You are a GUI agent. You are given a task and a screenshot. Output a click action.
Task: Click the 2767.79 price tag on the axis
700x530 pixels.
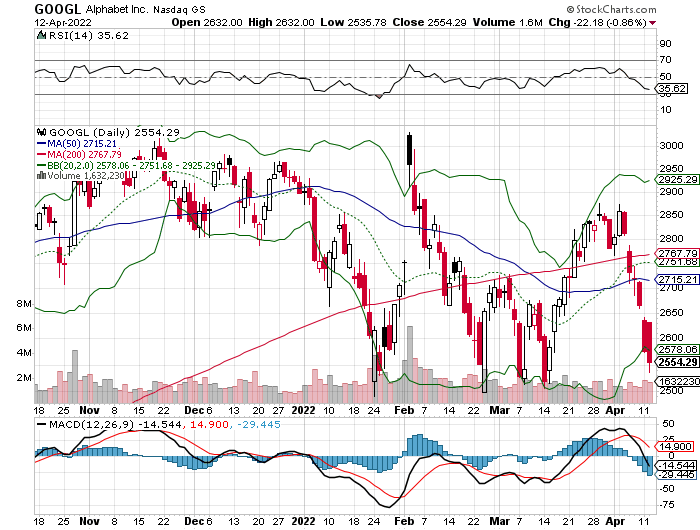point(677,253)
